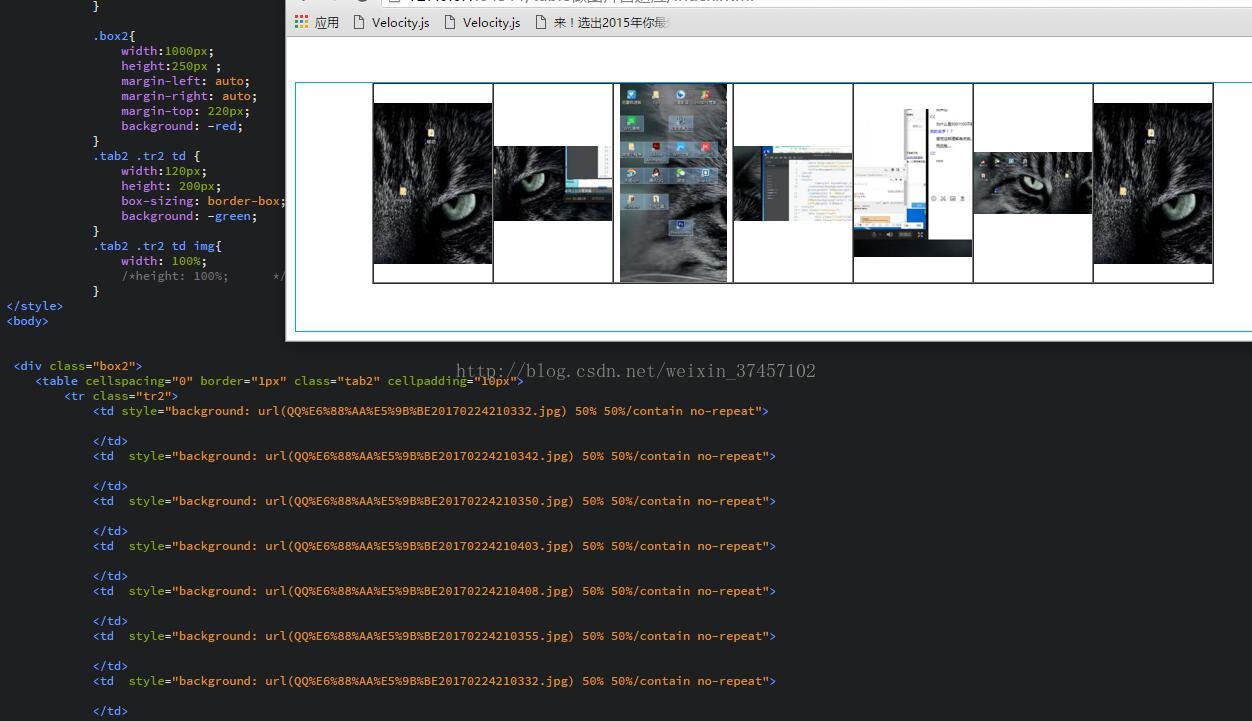Click the td line with 20170224210408.jpg
This screenshot has height=721, width=1252.
point(434,591)
